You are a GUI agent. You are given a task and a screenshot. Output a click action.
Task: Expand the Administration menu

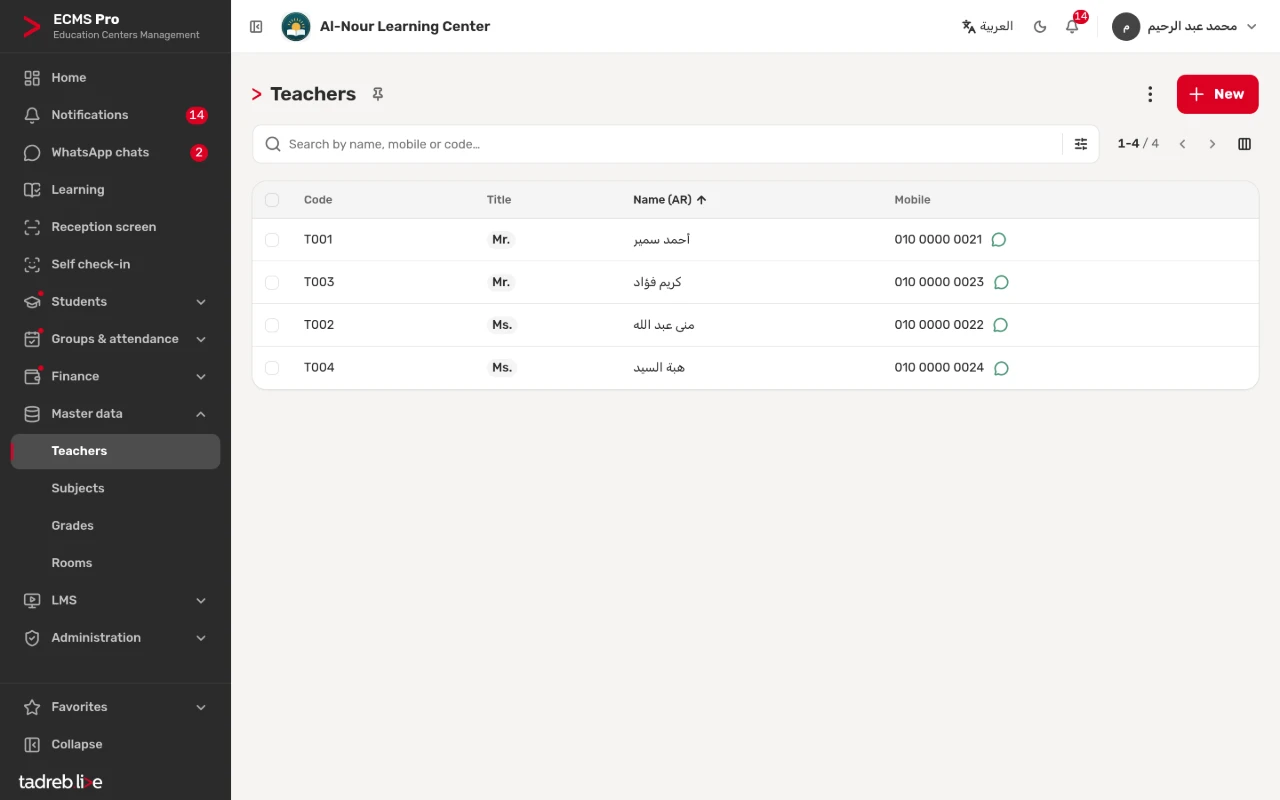click(115, 638)
